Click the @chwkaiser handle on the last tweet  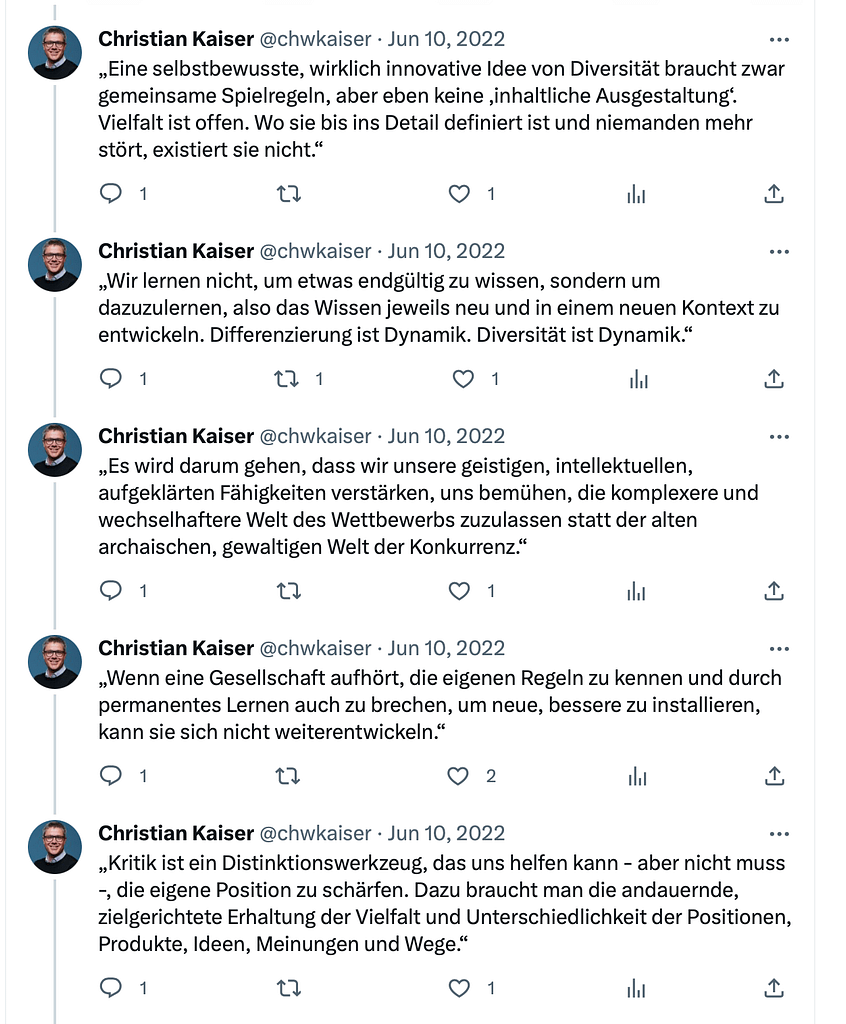tap(315, 833)
